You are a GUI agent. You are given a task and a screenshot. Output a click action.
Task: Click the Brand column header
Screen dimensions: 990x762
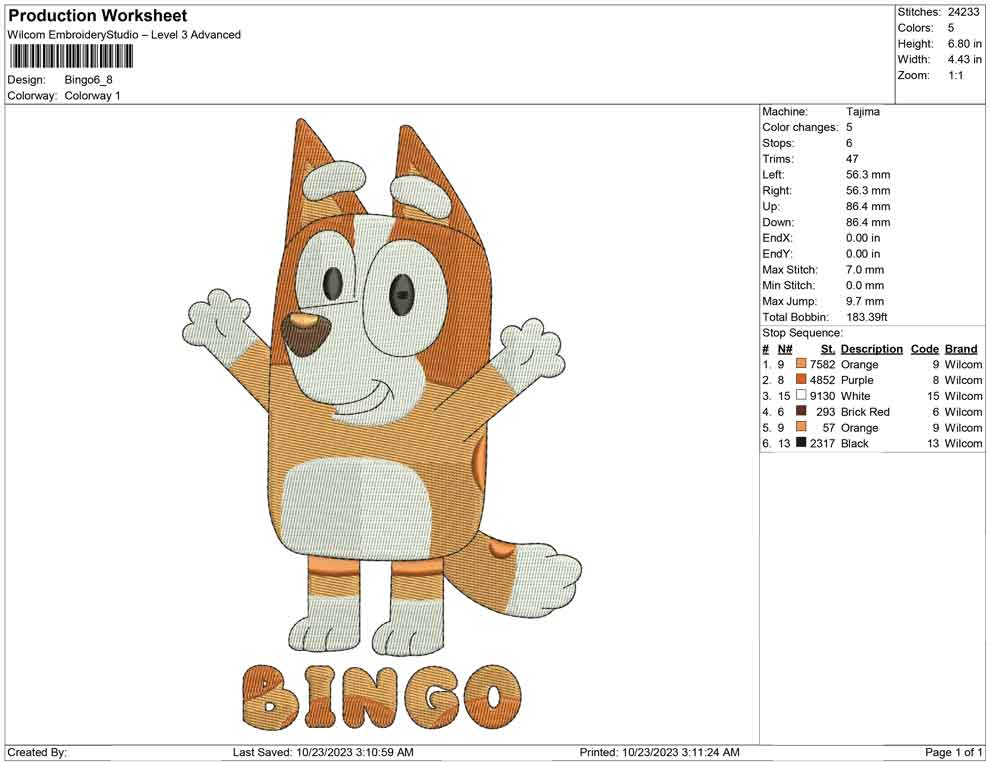(961, 349)
